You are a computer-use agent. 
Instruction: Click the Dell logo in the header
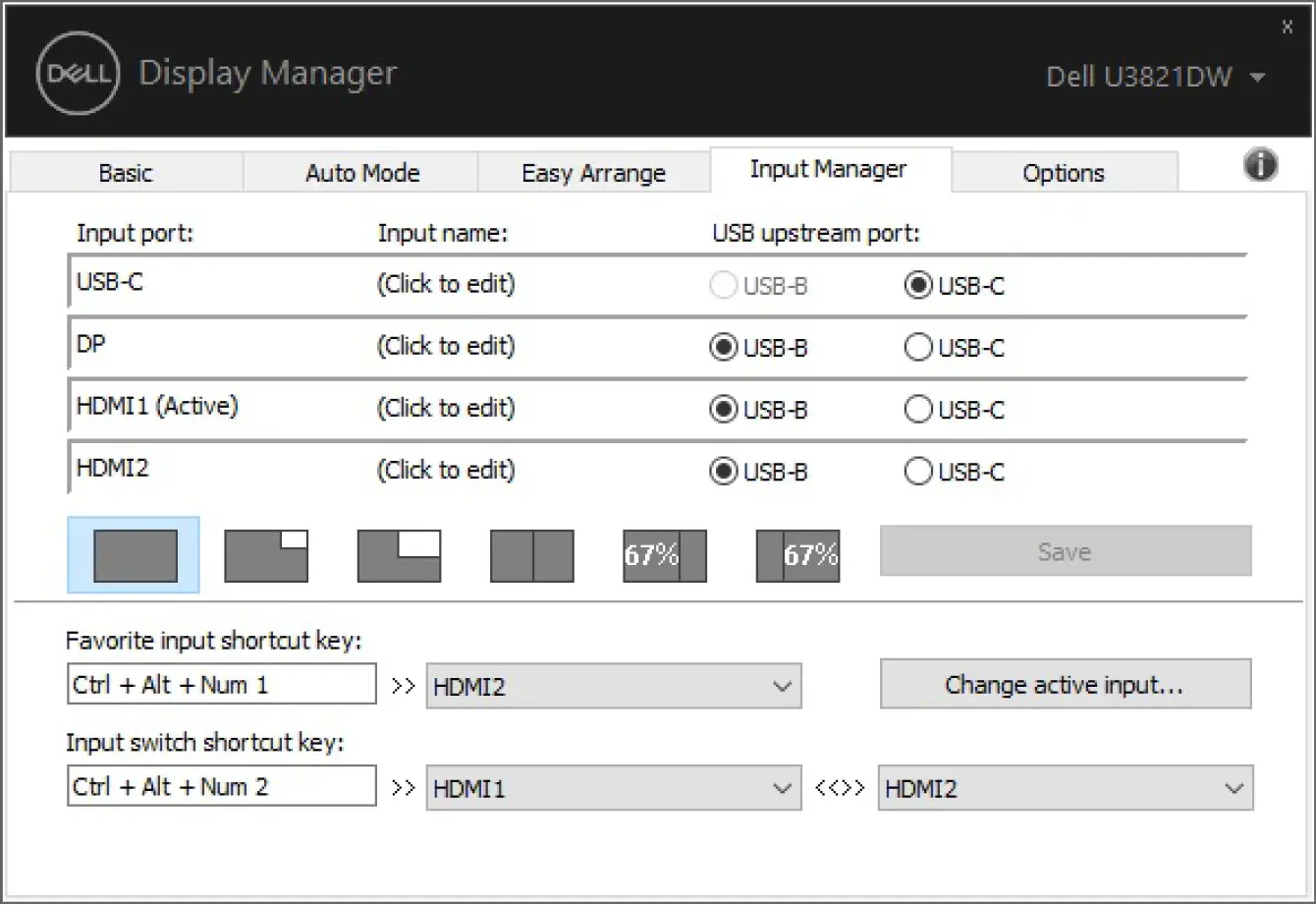(77, 73)
